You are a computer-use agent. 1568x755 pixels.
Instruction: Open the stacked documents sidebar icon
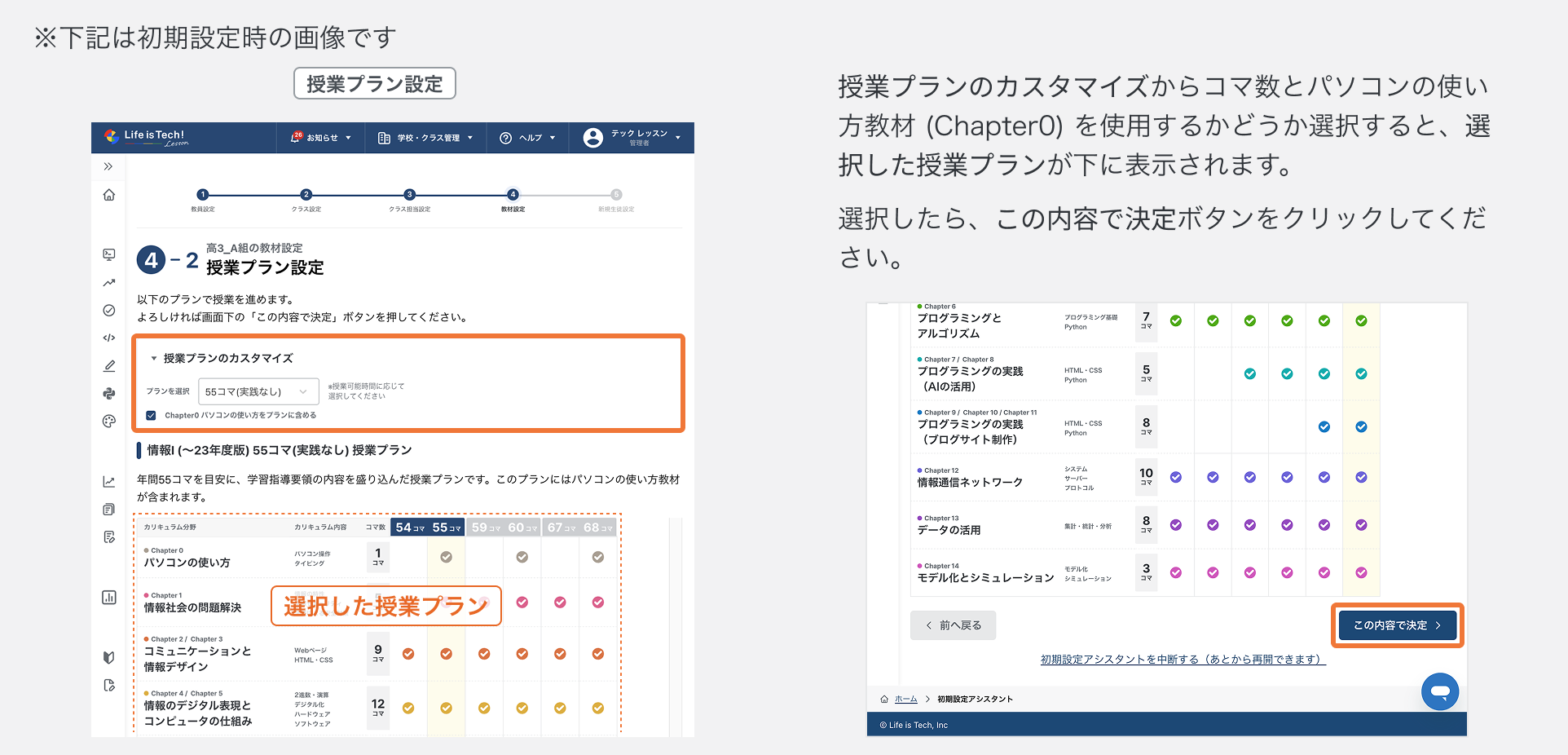coord(108,510)
